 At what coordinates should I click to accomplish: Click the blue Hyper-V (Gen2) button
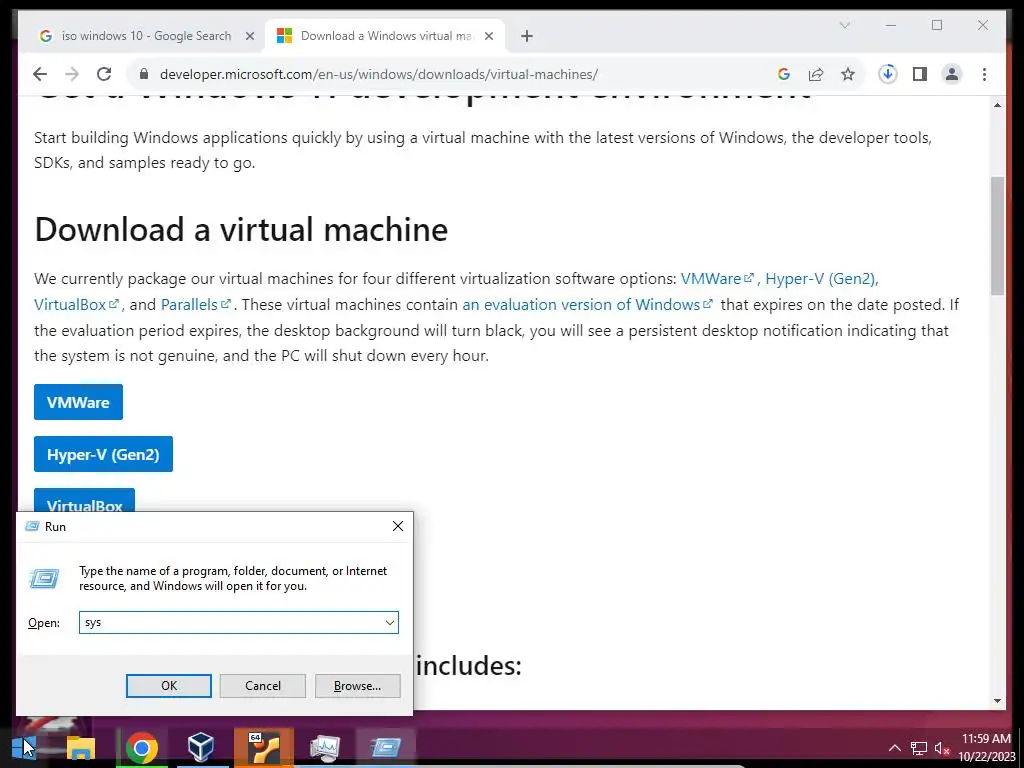103,455
